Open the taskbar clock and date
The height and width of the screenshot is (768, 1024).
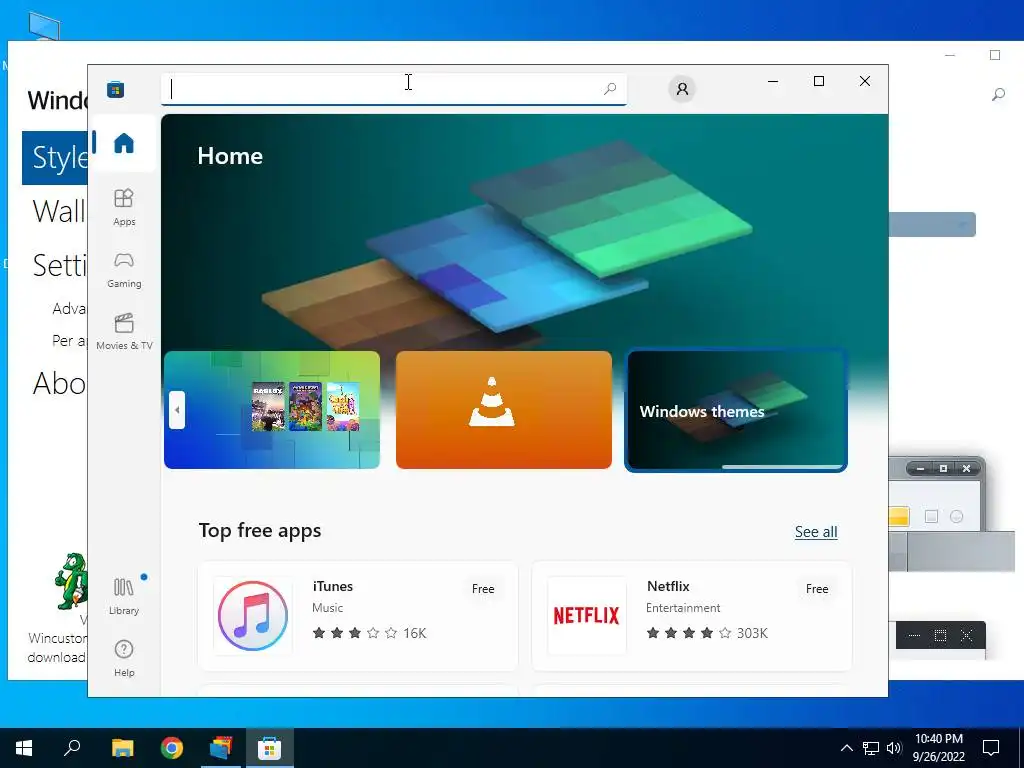pos(938,748)
